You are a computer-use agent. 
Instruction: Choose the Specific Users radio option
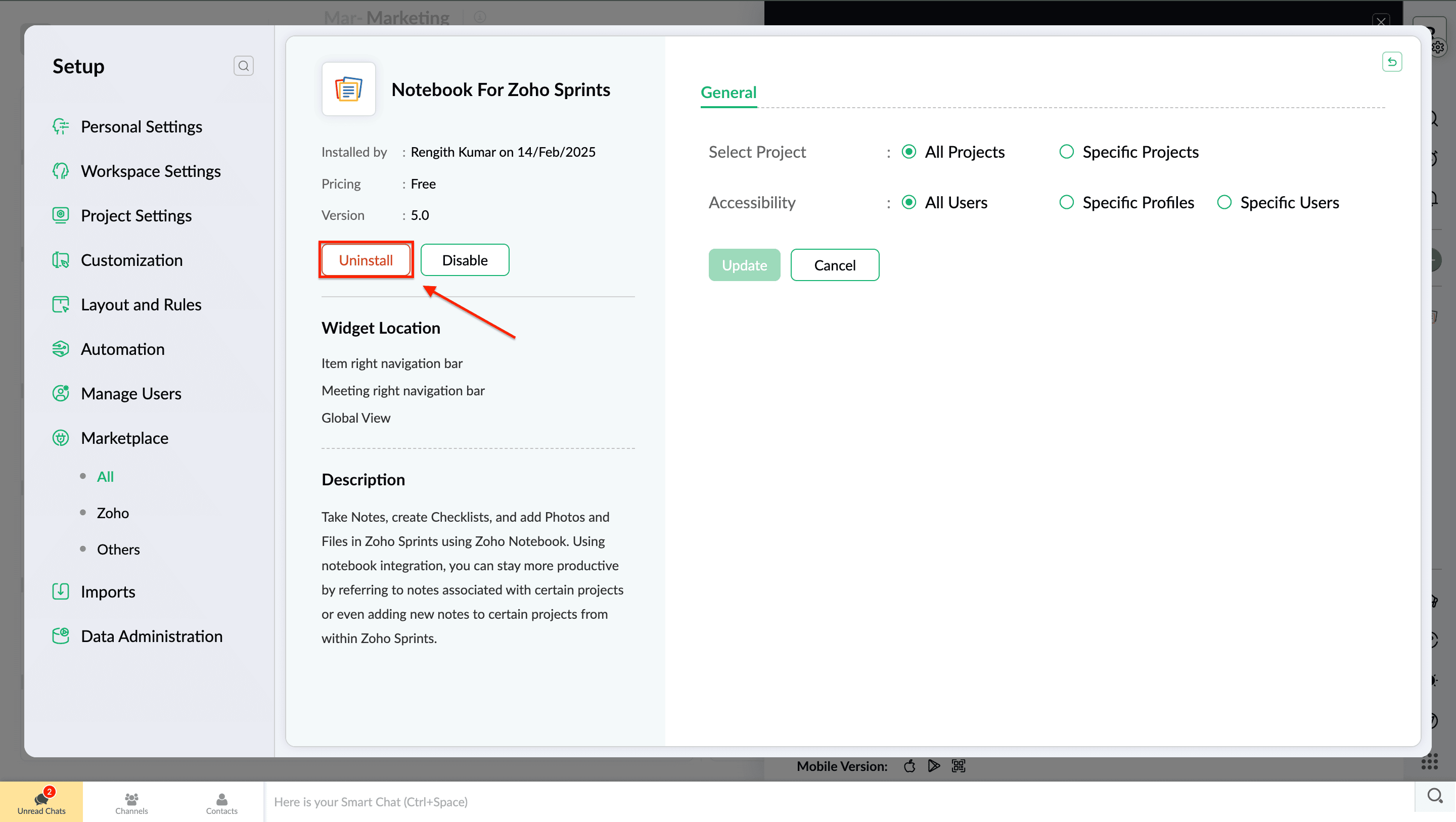(1224, 202)
